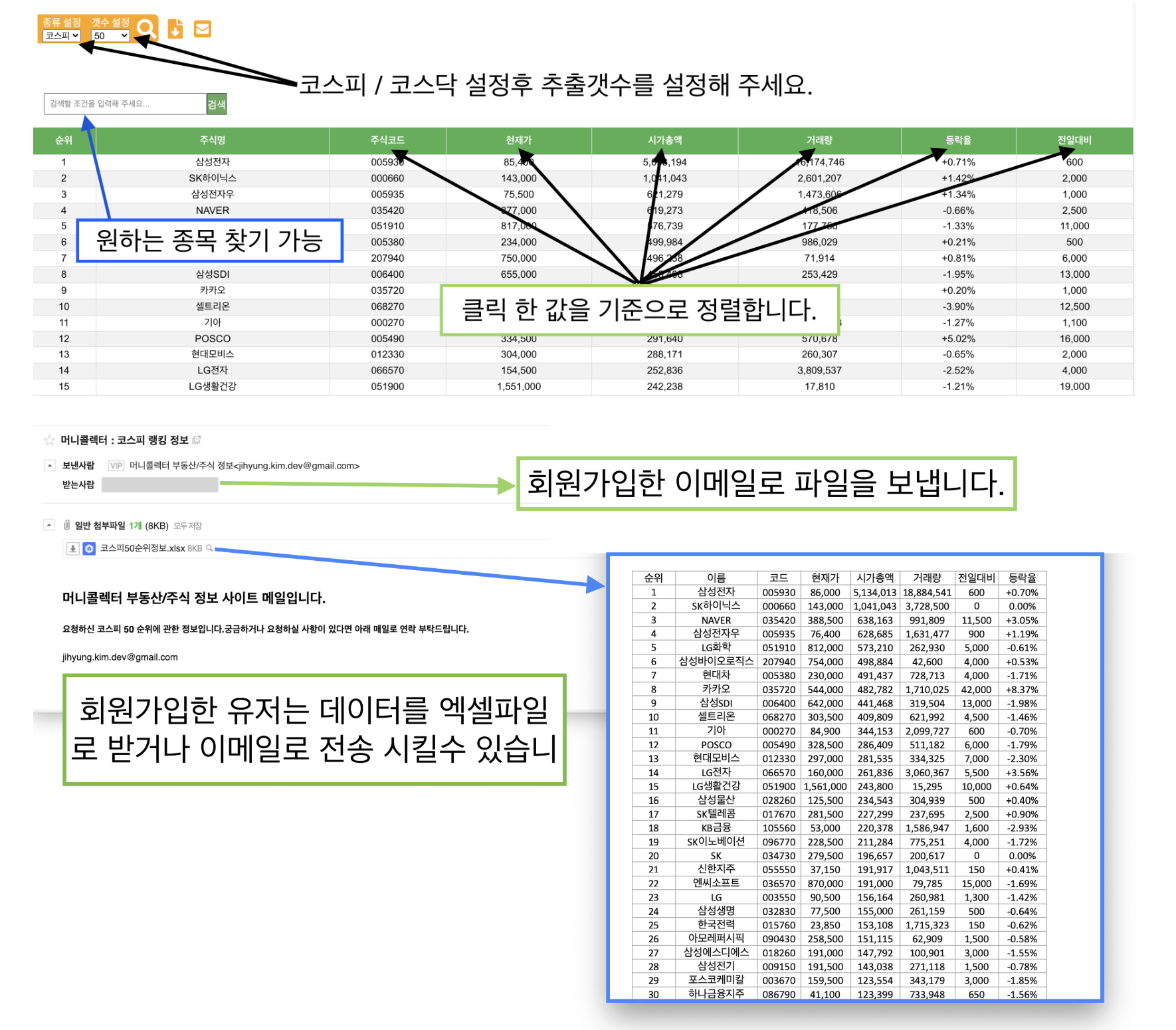Image resolution: width=1176 pixels, height=1030 pixels.
Task: Star the 머니콜렉터 코스피 랭킹 email
Action: point(49,440)
